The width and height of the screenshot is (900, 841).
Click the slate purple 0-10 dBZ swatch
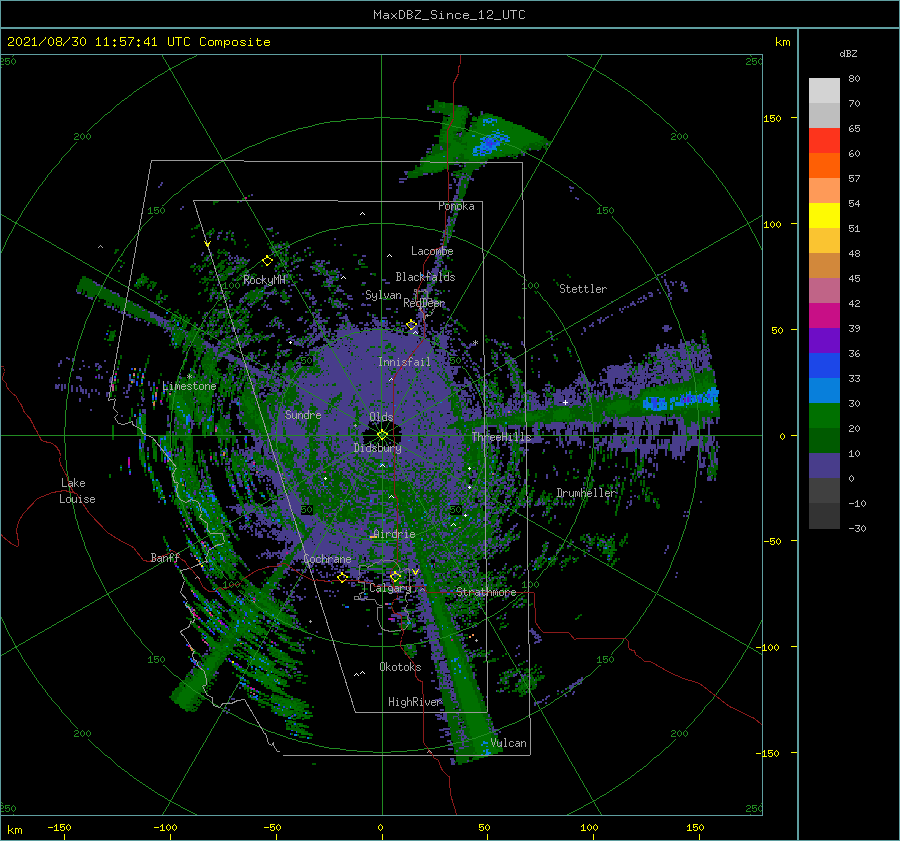click(824, 466)
